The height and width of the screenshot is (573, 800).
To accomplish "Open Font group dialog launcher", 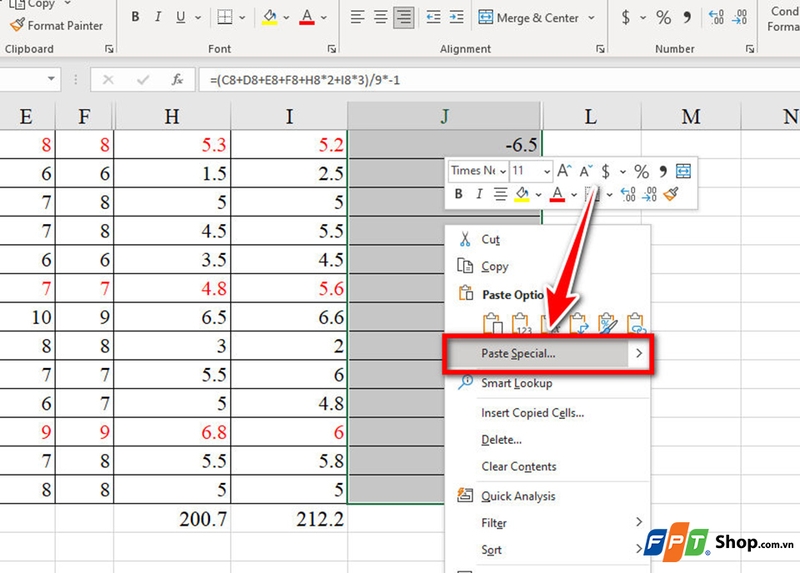I will tap(332, 49).
